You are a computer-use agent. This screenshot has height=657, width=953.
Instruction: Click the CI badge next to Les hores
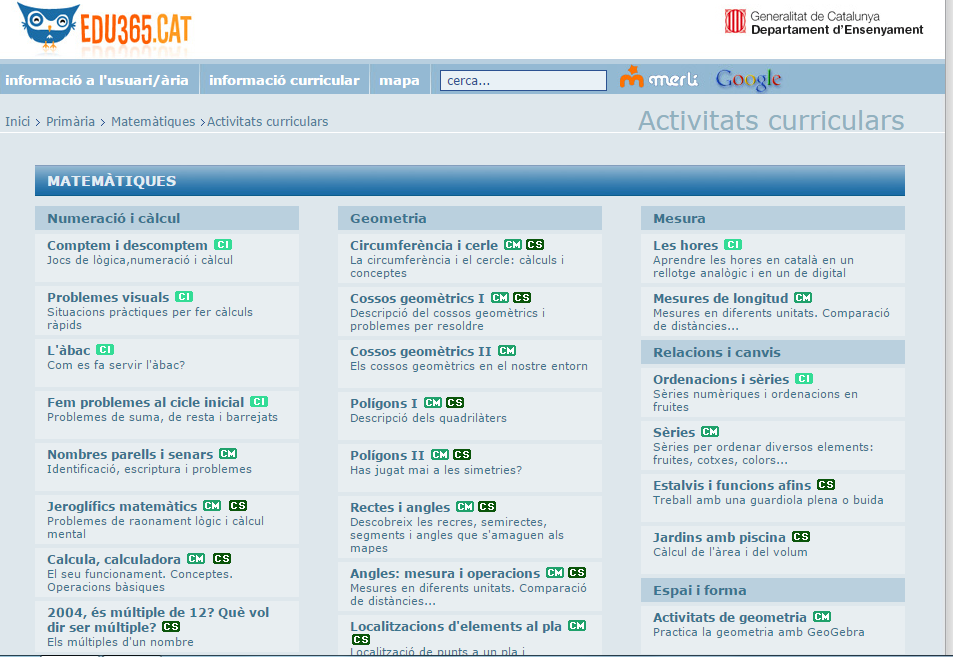[733, 245]
